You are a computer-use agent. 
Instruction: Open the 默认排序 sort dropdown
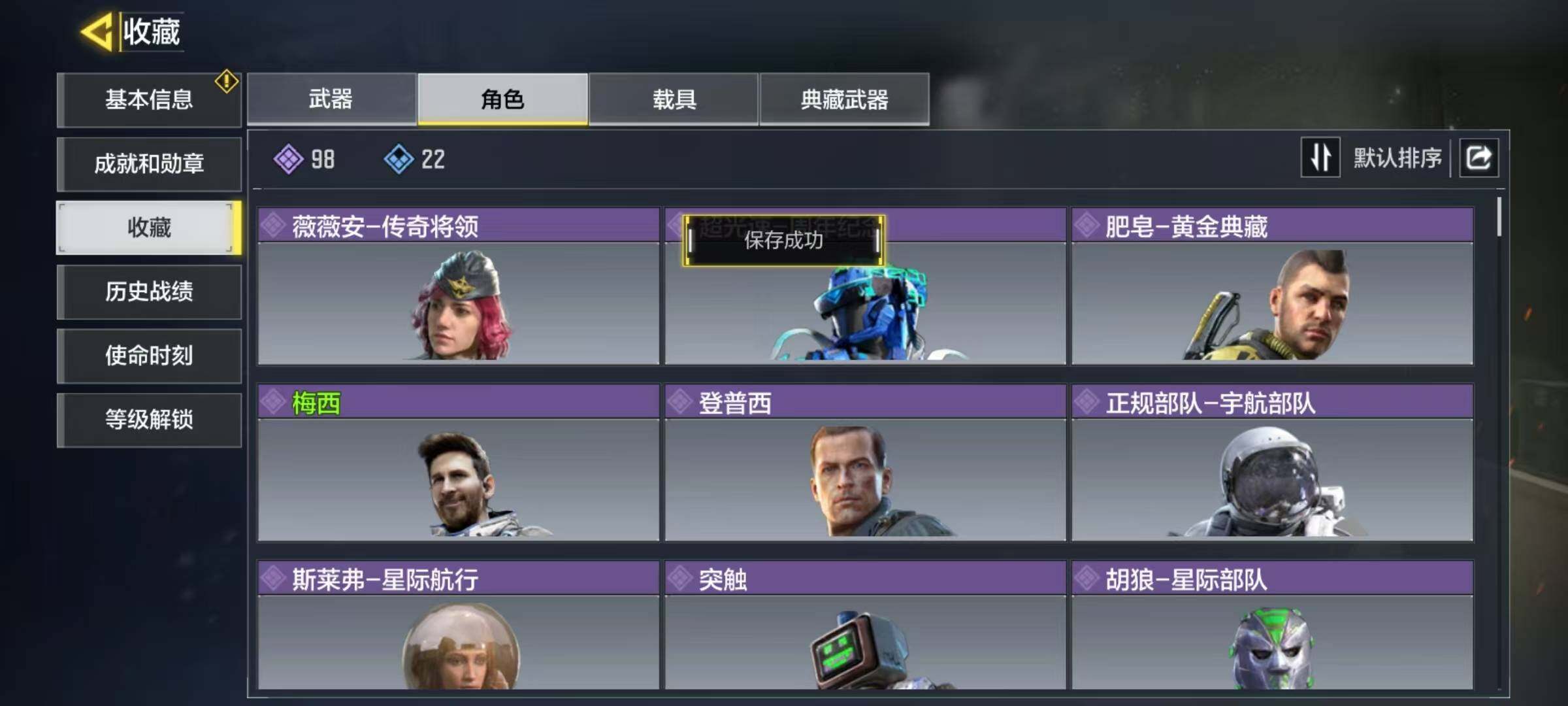pyautogui.click(x=1397, y=158)
